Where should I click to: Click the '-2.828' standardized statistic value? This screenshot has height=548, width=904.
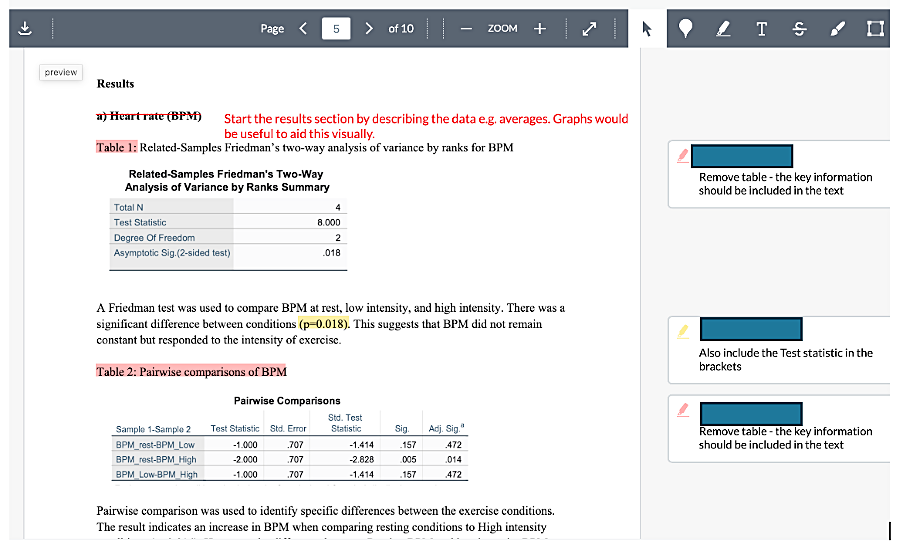click(361, 460)
